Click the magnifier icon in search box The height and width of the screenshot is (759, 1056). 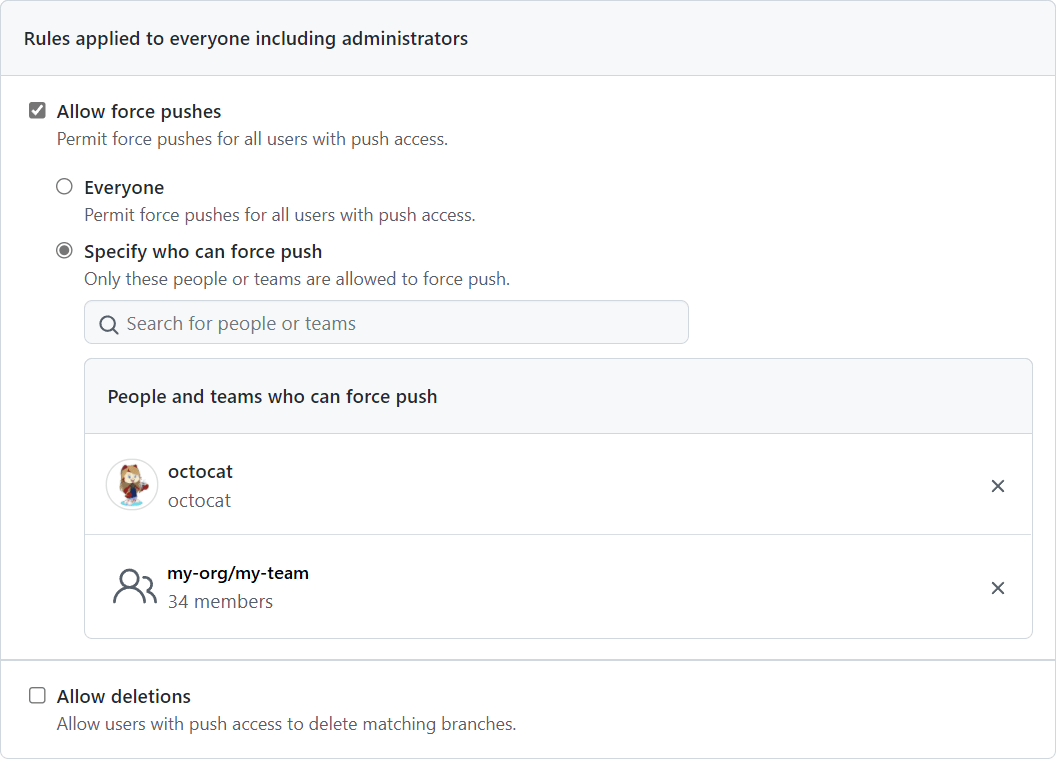click(x=108, y=324)
